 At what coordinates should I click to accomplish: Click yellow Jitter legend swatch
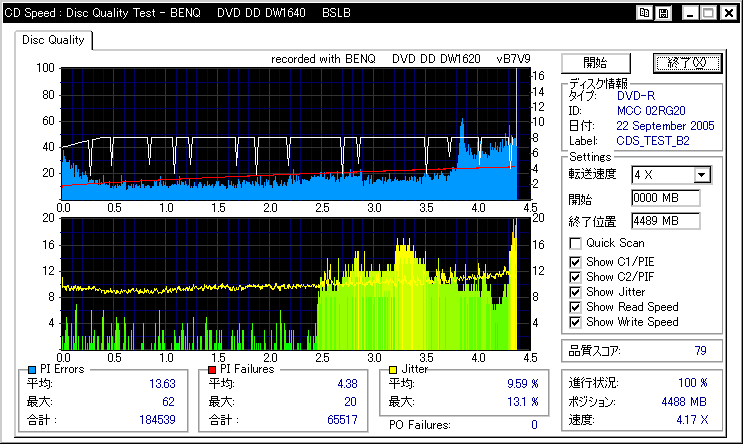tap(393, 370)
